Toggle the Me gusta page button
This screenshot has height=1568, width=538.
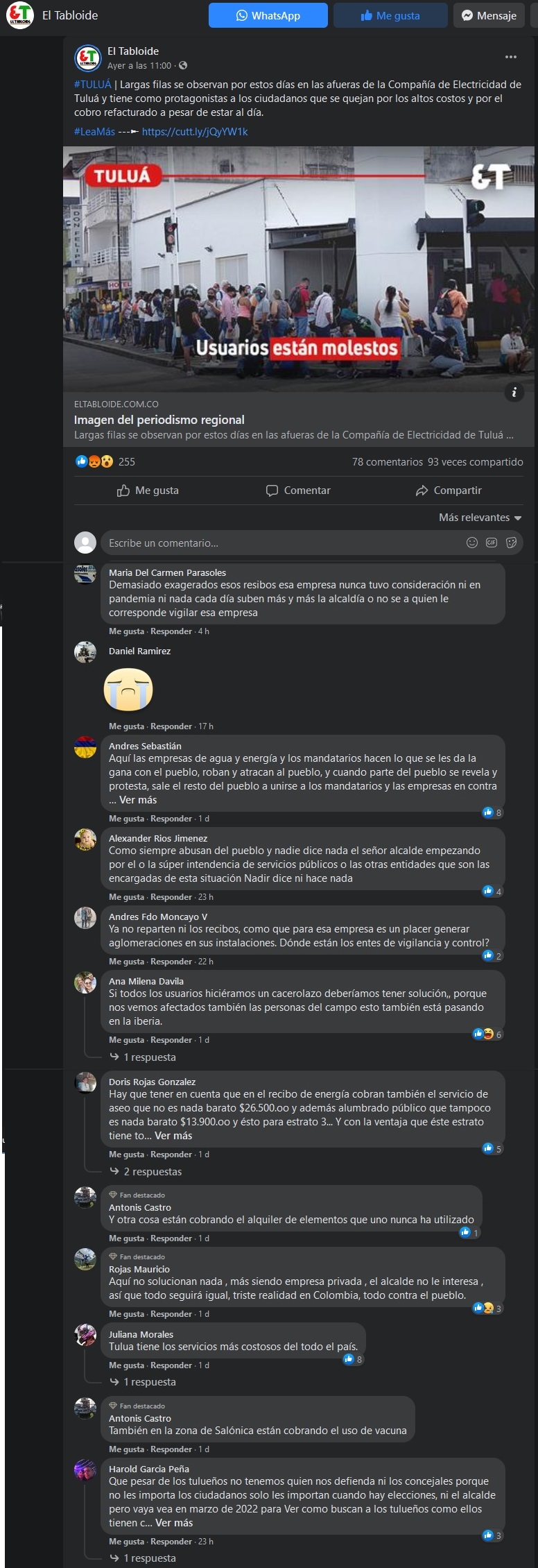point(390,15)
